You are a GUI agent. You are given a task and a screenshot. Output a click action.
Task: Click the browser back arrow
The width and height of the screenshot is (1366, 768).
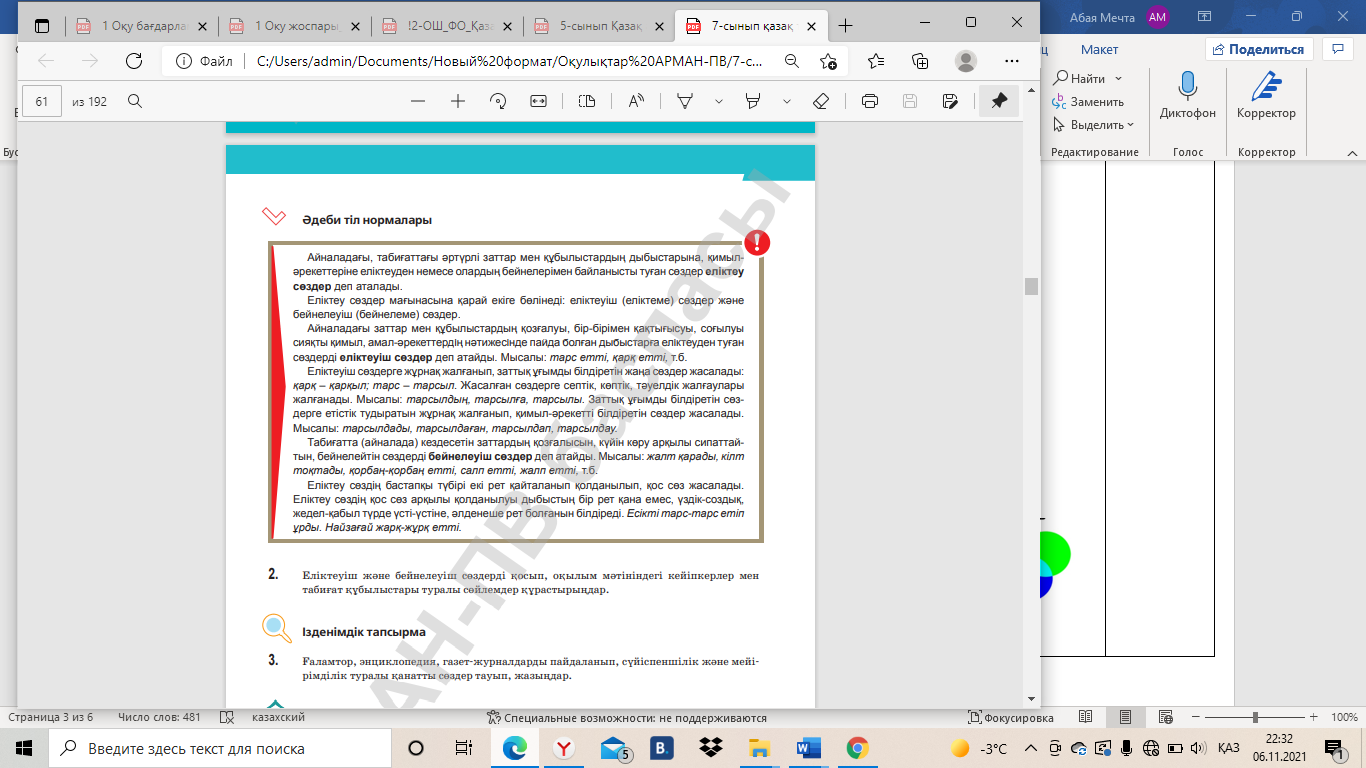46,61
